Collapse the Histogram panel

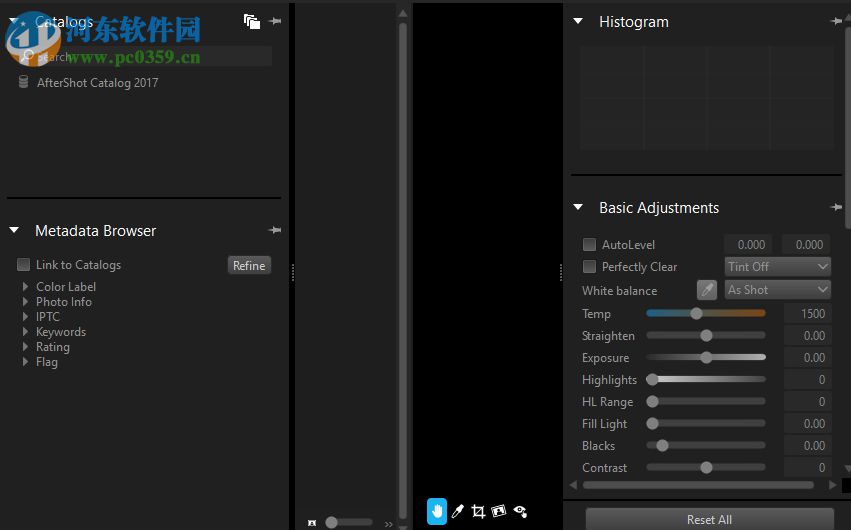578,21
